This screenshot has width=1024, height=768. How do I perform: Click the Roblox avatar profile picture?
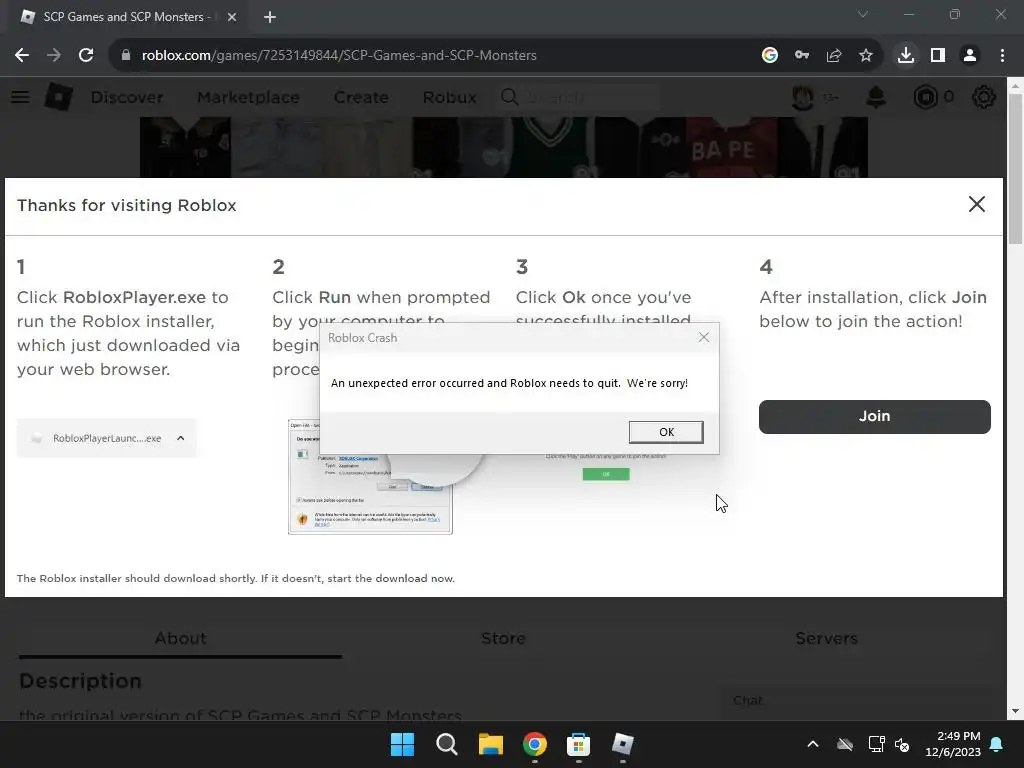pyautogui.click(x=803, y=97)
